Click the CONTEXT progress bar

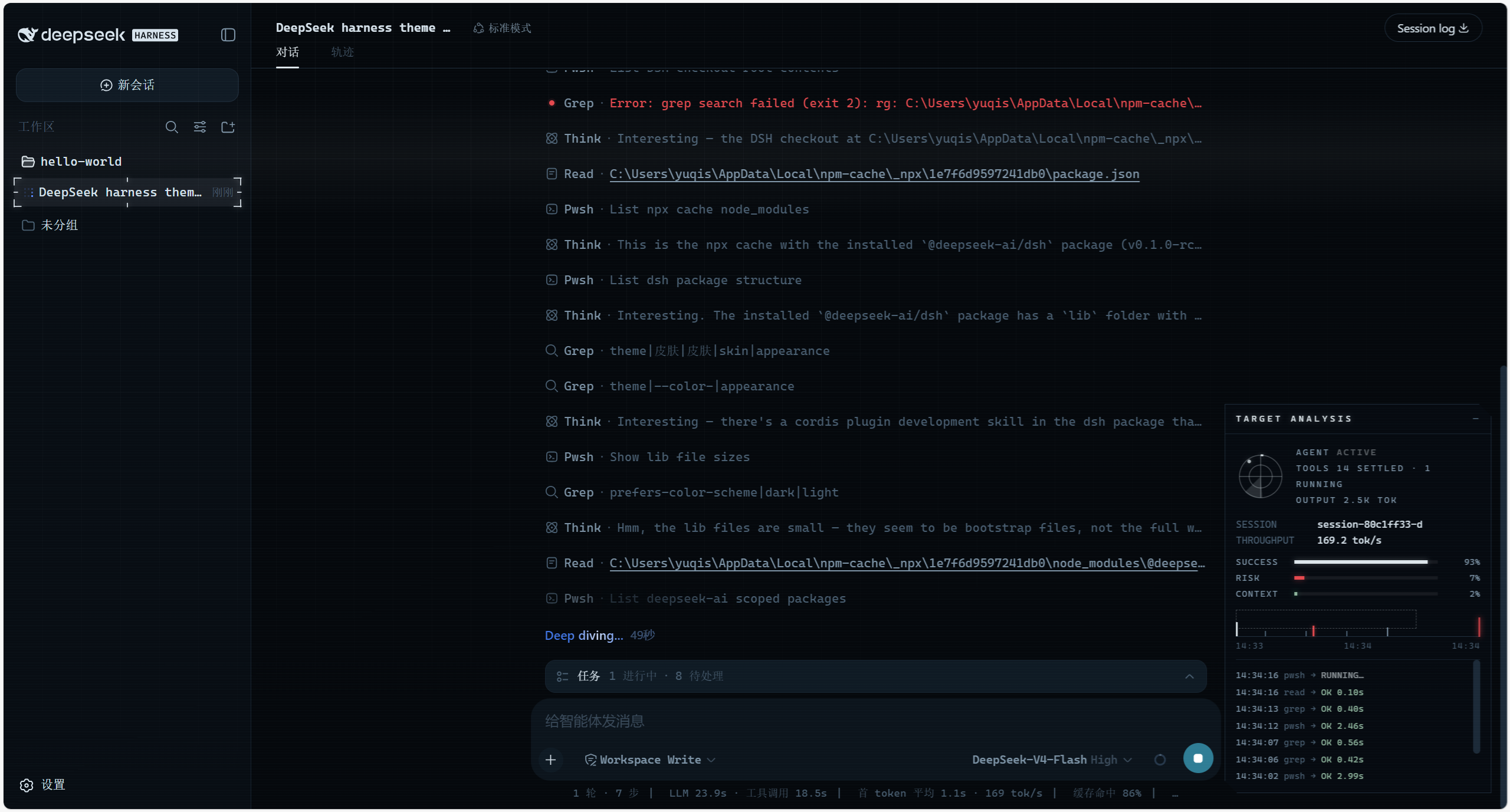coord(1365,594)
